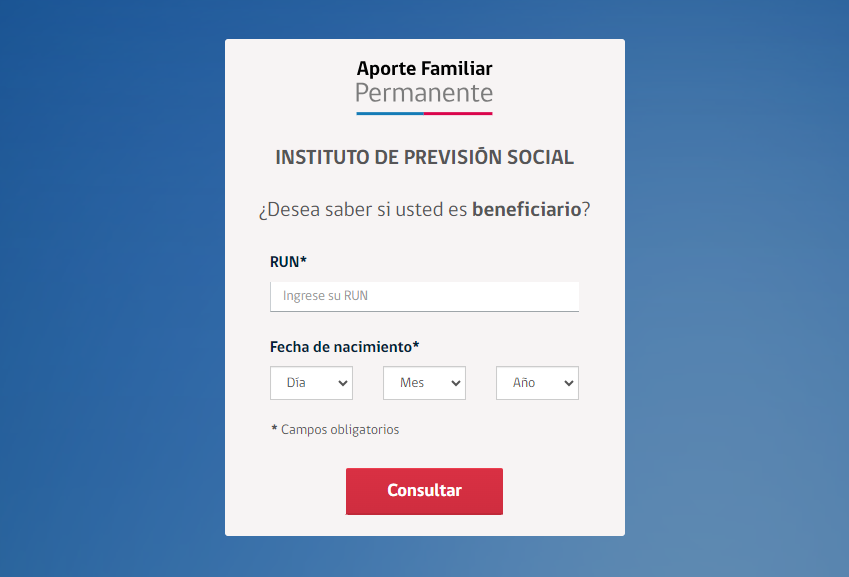Click the blue background outside the form card
The height and width of the screenshot is (577, 849).
point(110,300)
